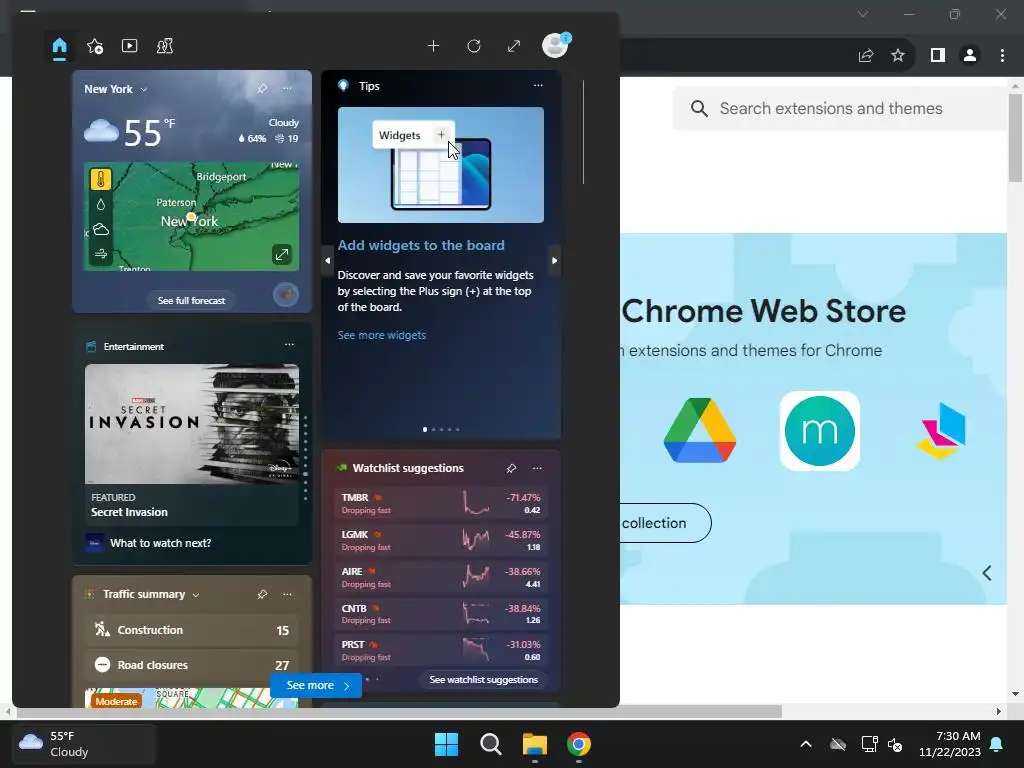Open the TMBR stock row
Image resolution: width=1024 pixels, height=768 pixels.
tap(441, 504)
